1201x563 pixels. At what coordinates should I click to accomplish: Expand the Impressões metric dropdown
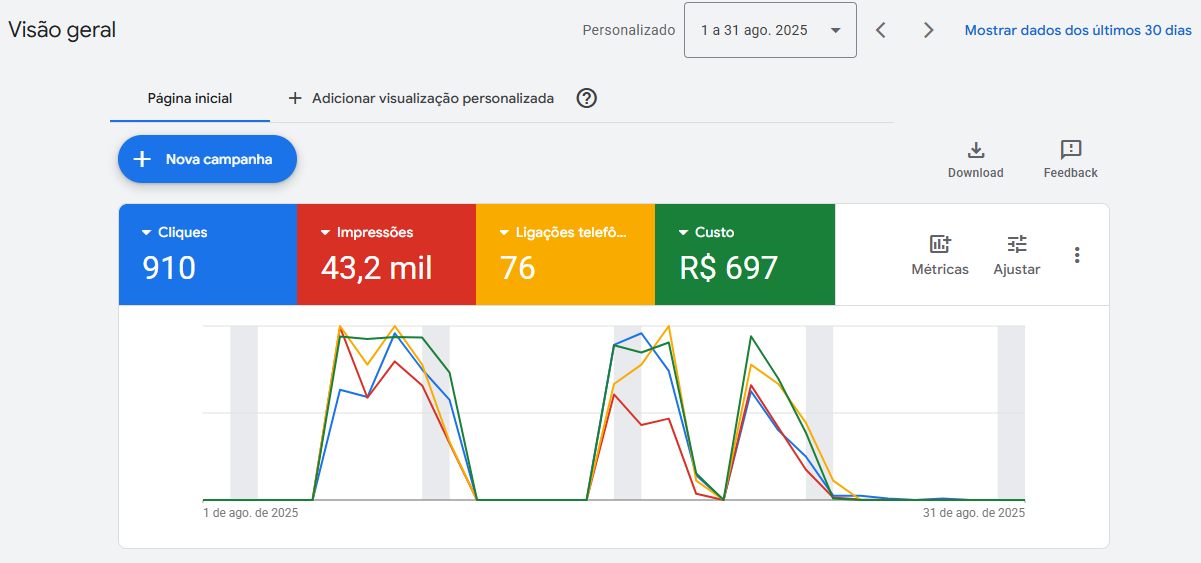pos(327,232)
